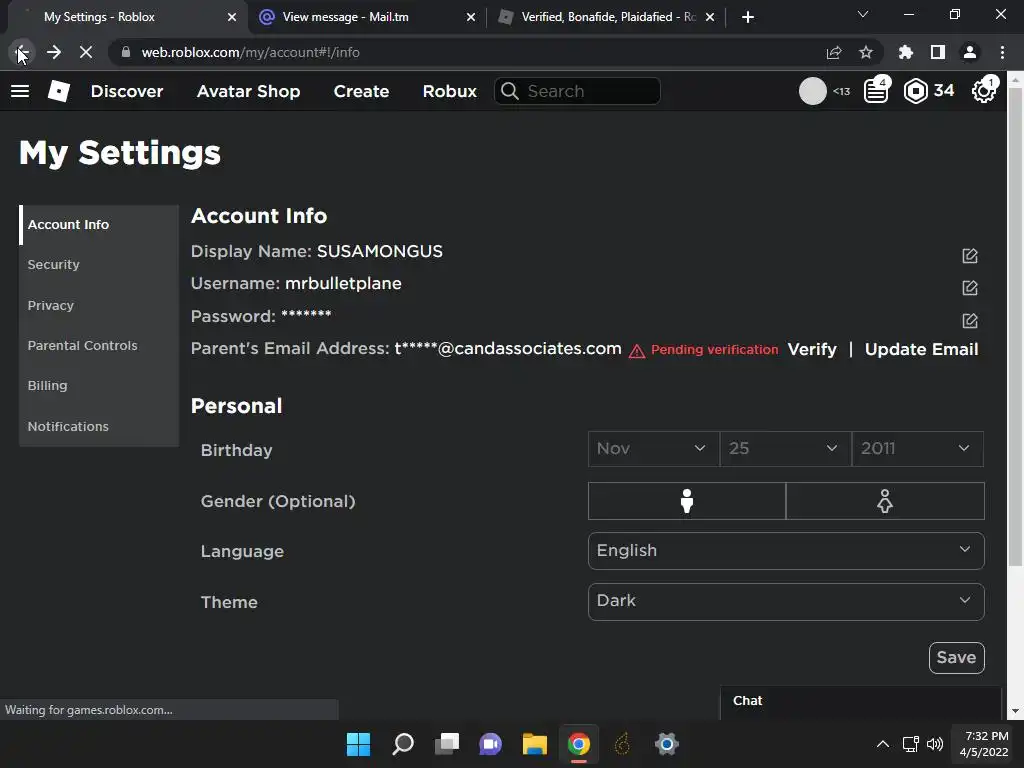
Task: Edit the Password
Action: tap(970, 320)
